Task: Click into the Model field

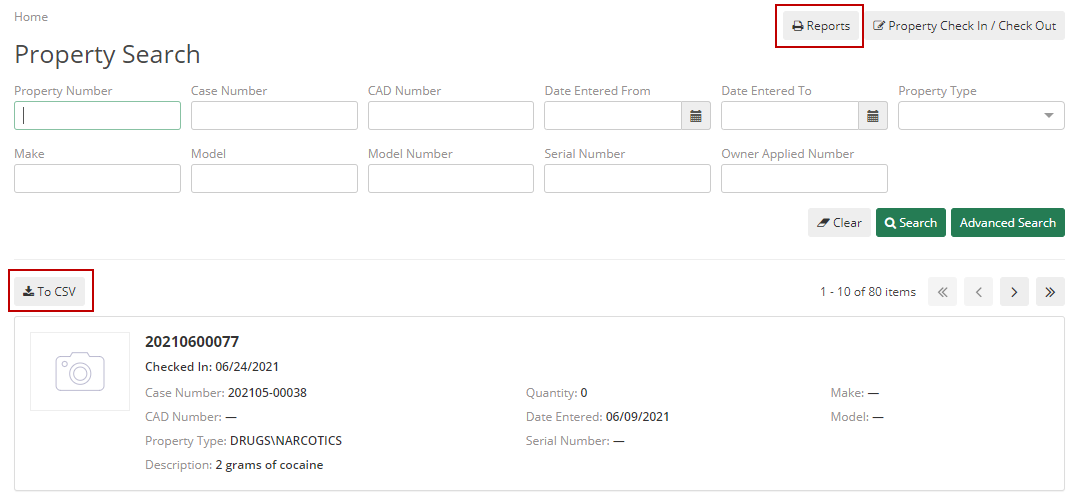Action: 274,179
